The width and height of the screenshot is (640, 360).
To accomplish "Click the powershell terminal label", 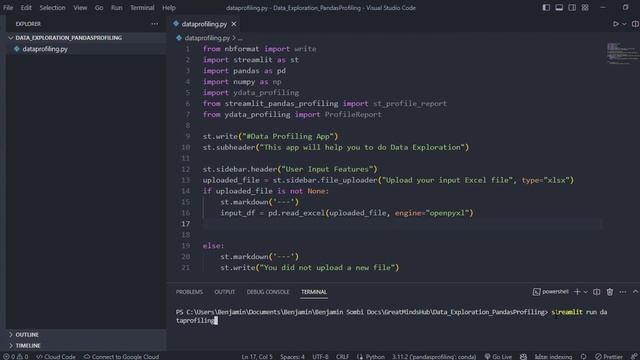I will click(551, 291).
